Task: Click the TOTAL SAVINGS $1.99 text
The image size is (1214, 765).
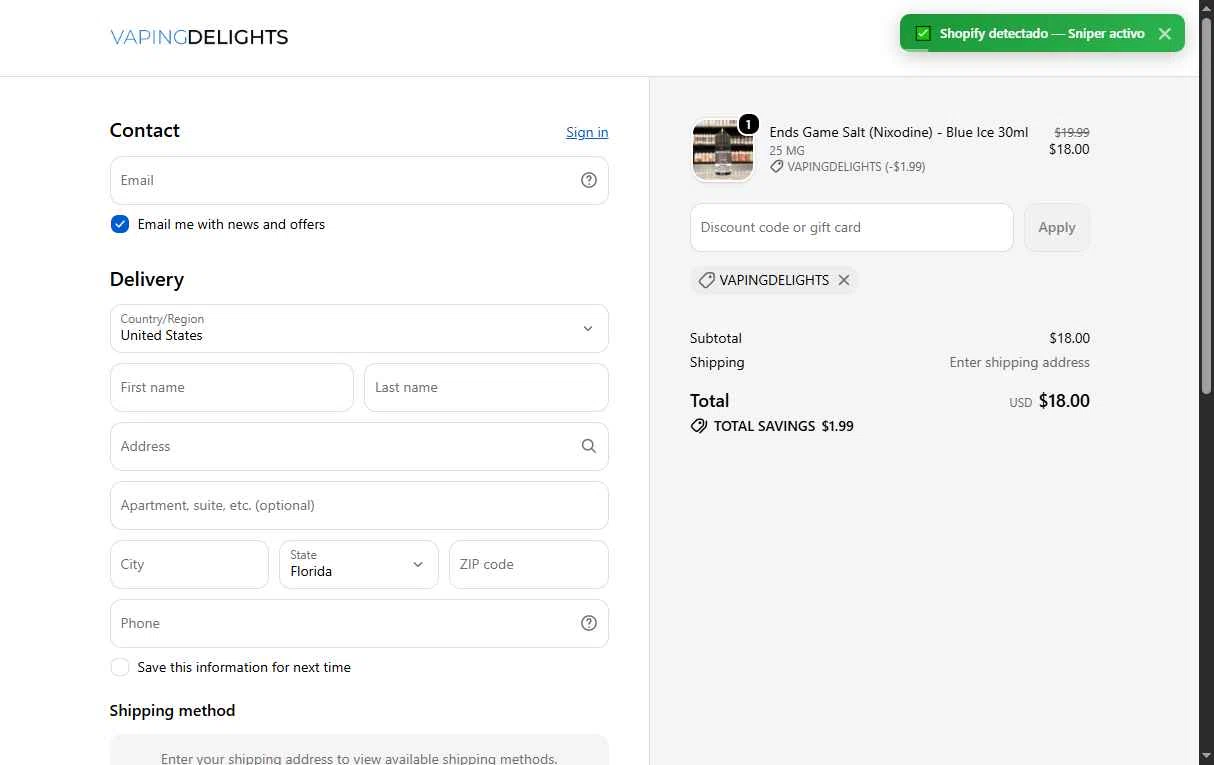Action: click(784, 426)
